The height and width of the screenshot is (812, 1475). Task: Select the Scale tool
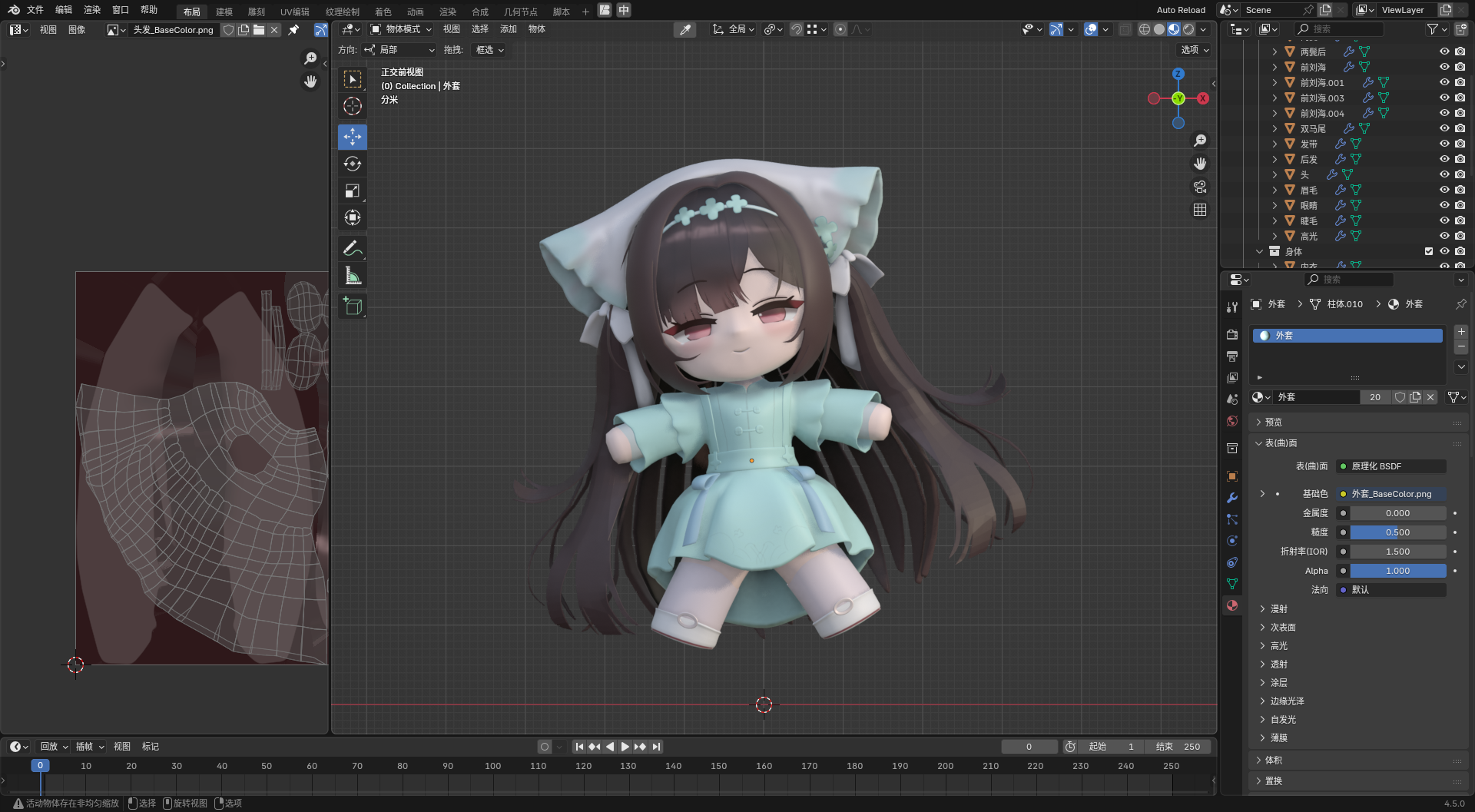(353, 191)
